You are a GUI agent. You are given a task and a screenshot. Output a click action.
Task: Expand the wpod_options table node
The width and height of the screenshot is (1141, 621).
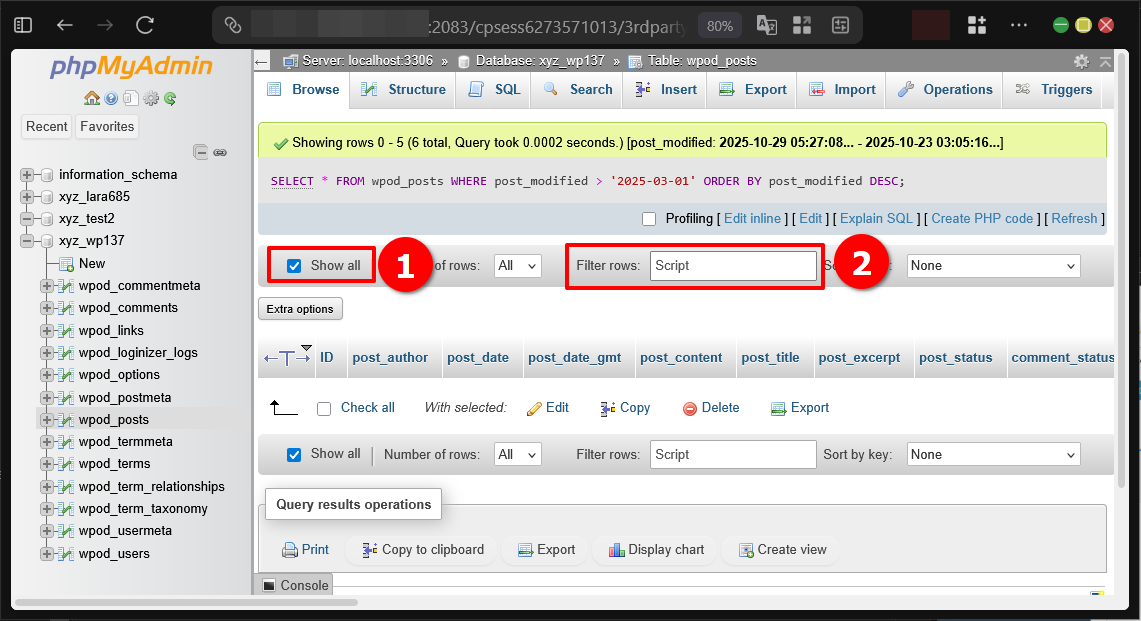pos(48,375)
